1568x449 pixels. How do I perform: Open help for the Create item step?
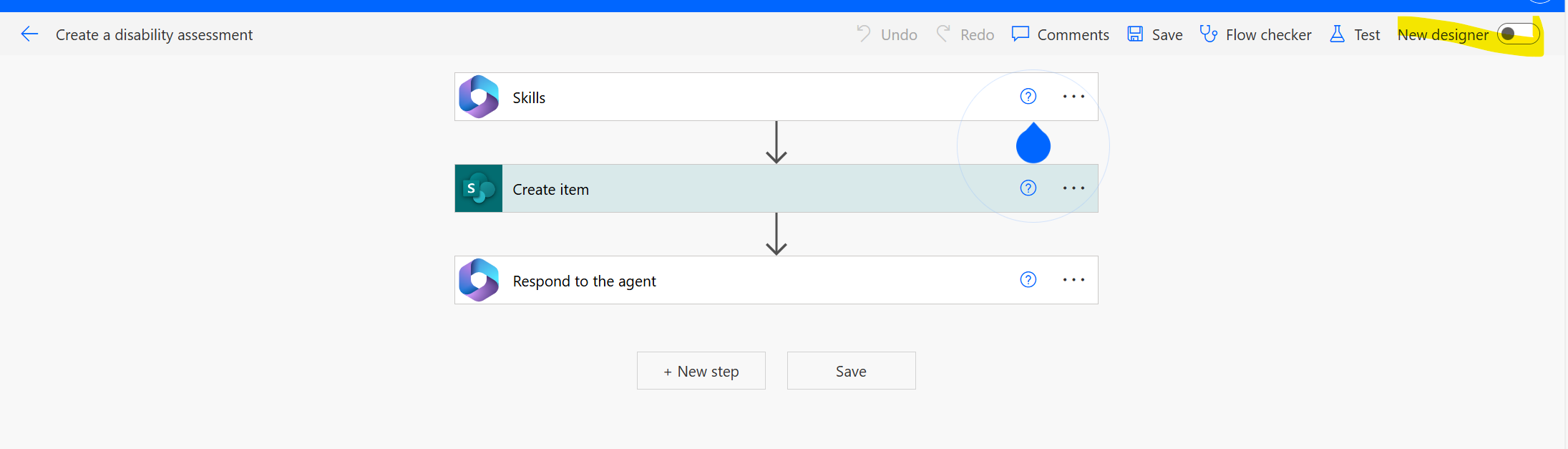click(1028, 188)
